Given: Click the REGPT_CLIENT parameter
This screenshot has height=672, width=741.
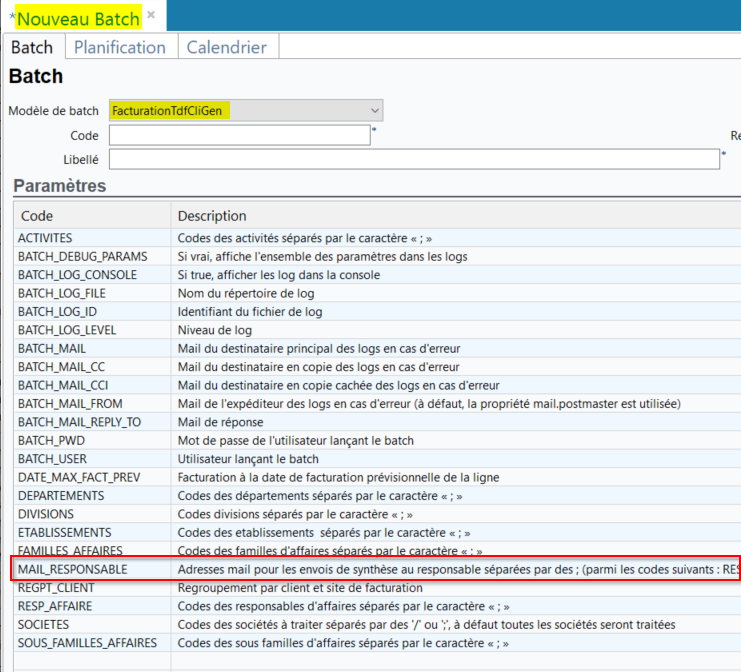Looking at the screenshot, I should pos(56,588).
